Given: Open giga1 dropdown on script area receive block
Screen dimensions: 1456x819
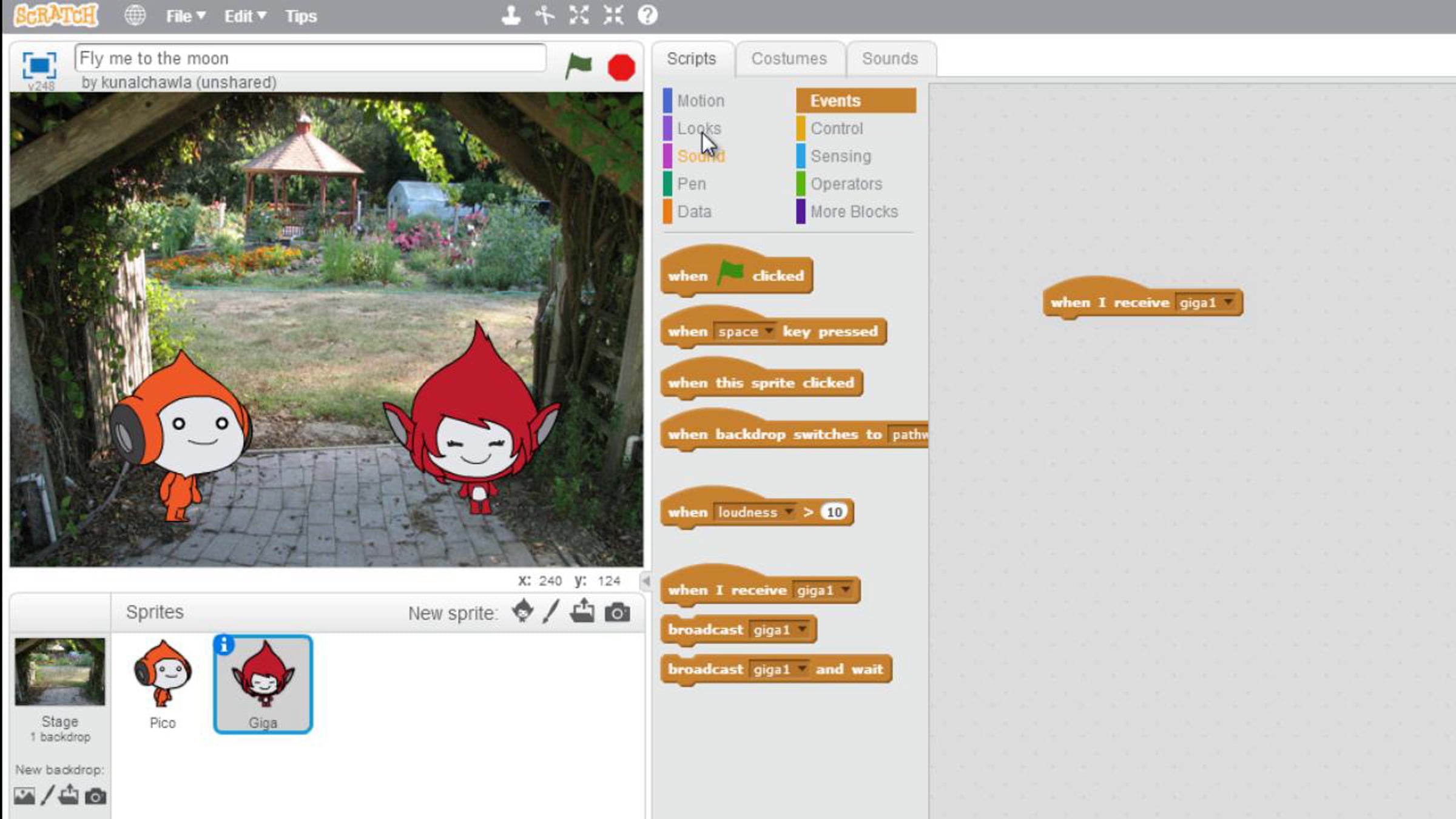Looking at the screenshot, I should coord(1206,303).
